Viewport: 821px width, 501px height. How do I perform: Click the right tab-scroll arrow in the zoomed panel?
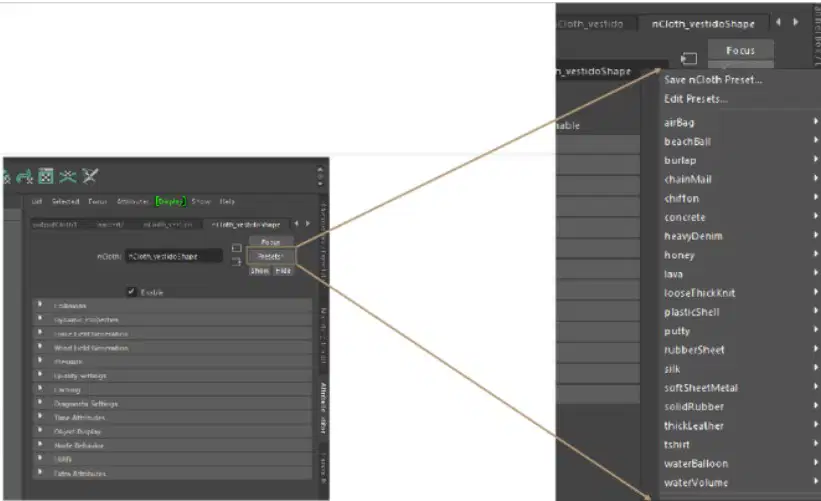pos(796,22)
